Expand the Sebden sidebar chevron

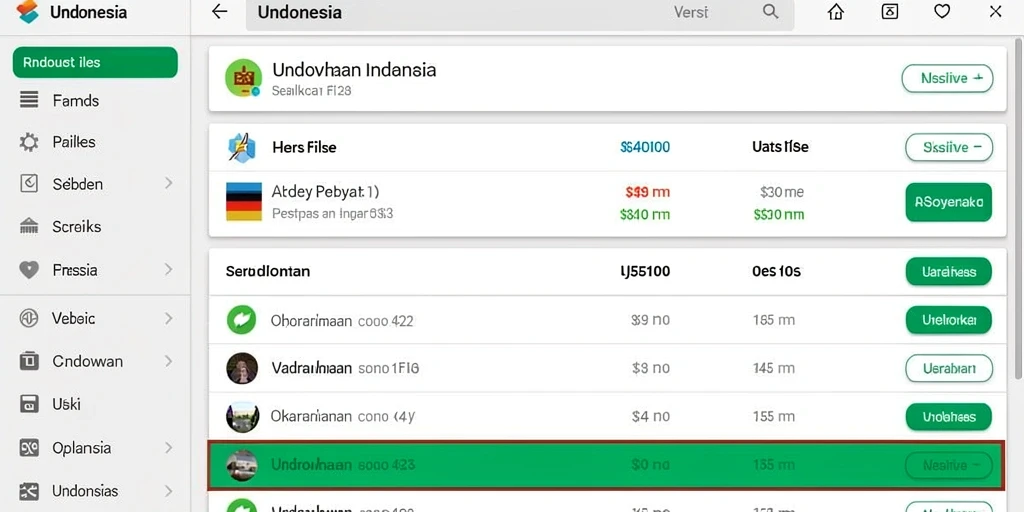click(x=168, y=184)
